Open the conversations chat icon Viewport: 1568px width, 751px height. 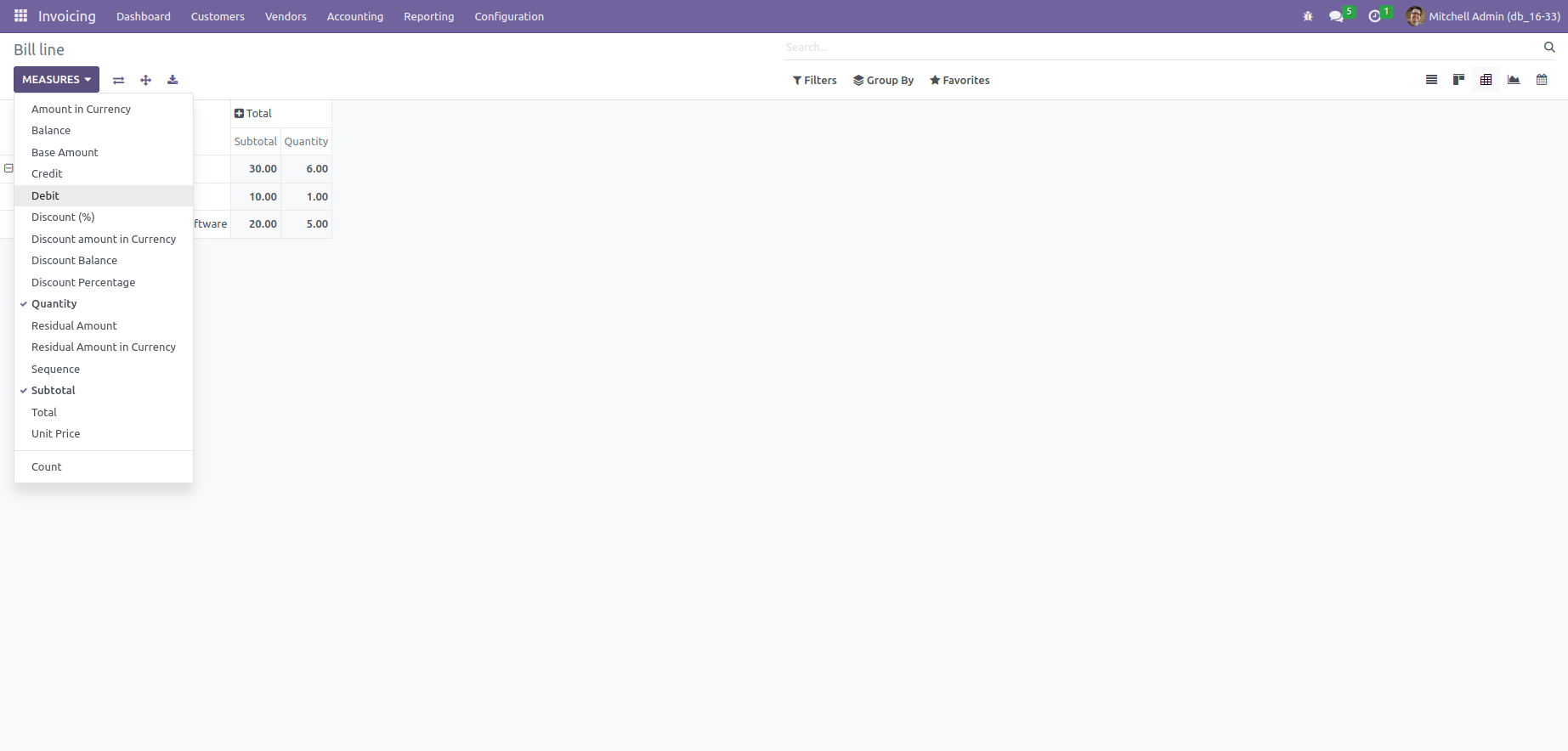tap(1336, 16)
